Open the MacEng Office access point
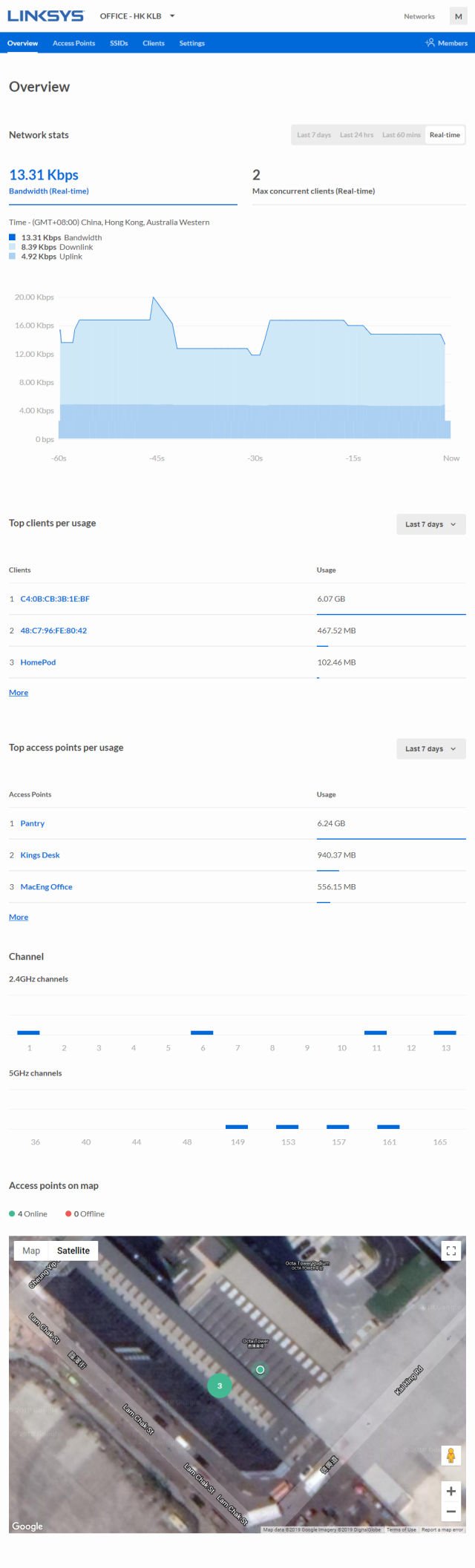Screen dimensions: 475x1568 46,887
